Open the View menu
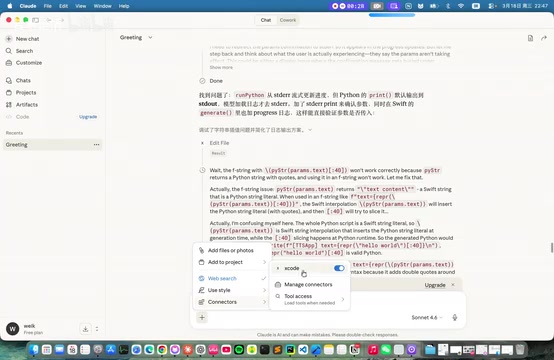 click(x=81, y=6)
